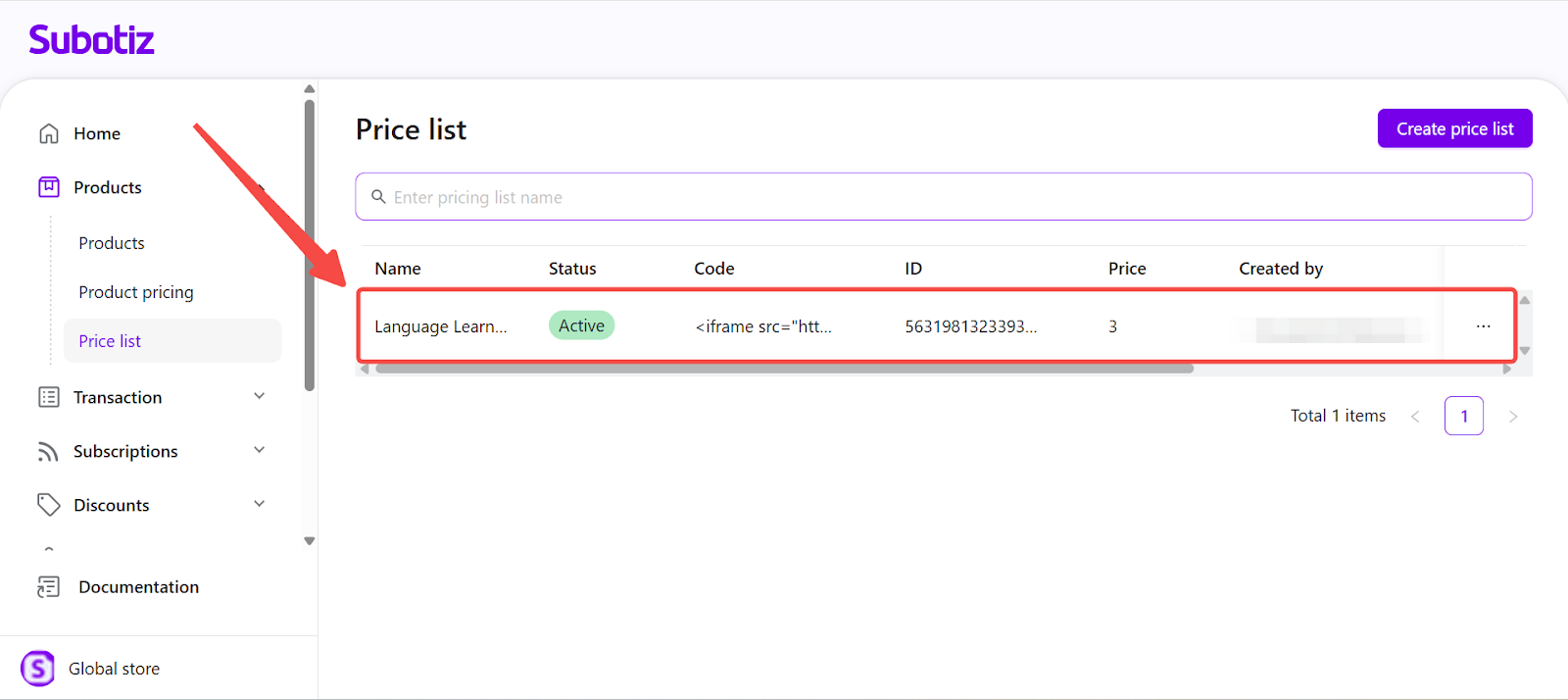Viewport: 1568px width, 700px height.
Task: Click the pricing list name search field
Action: click(943, 197)
